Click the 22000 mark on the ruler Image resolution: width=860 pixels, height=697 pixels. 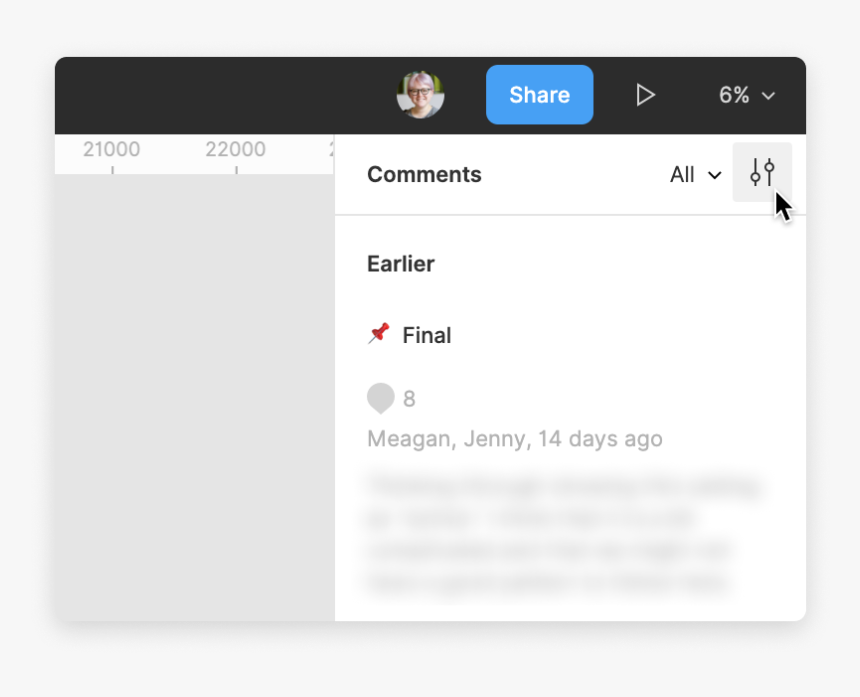click(235, 149)
